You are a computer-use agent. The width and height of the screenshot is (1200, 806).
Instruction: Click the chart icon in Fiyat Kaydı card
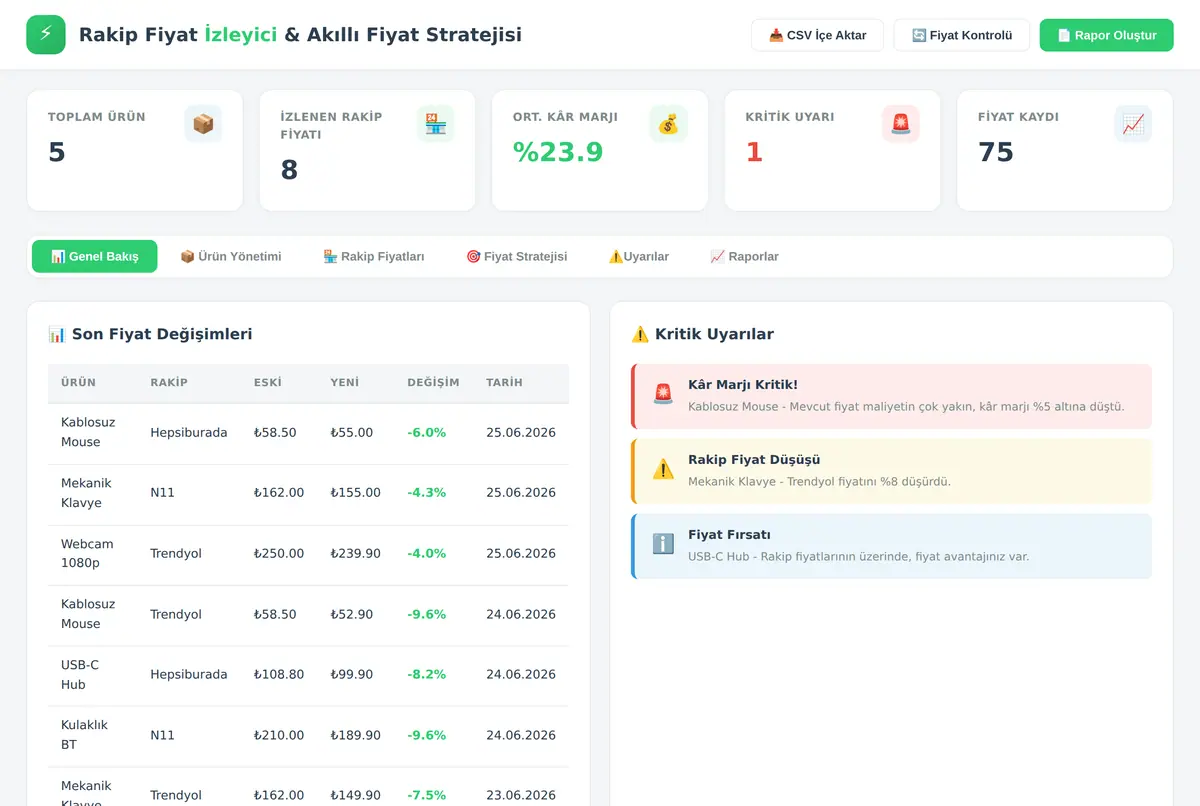click(x=1133, y=124)
